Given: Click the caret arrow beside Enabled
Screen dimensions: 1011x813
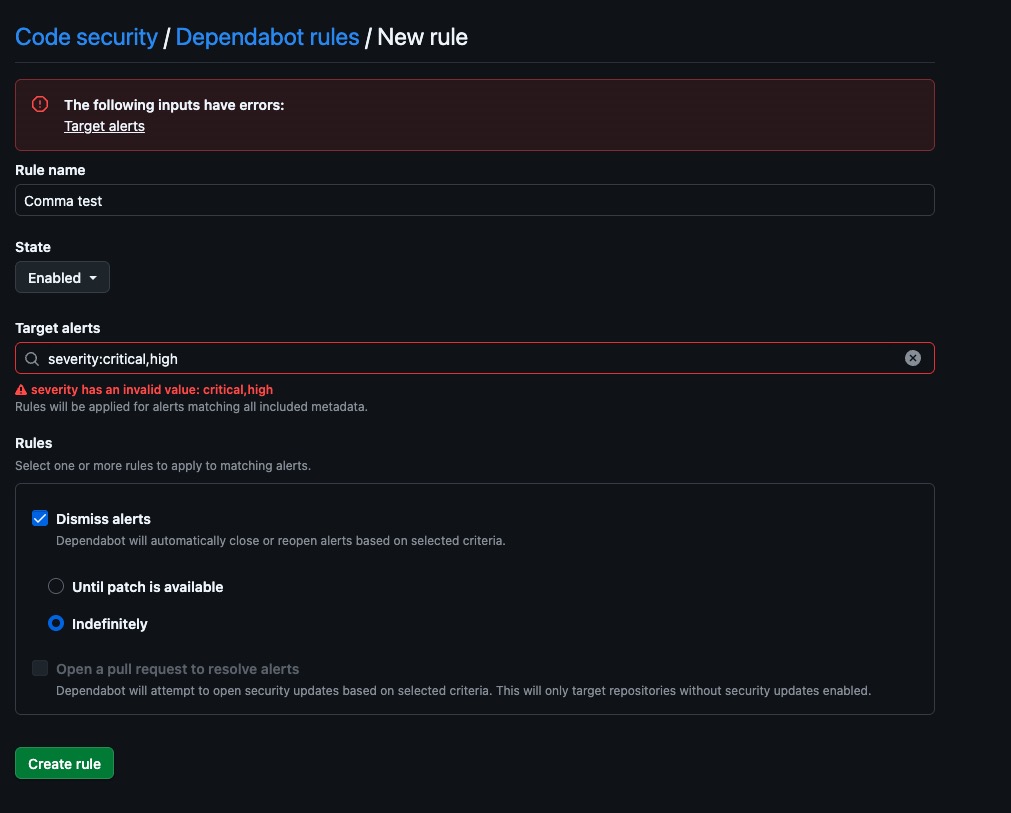Looking at the screenshot, I should pyautogui.click(x=93, y=278).
